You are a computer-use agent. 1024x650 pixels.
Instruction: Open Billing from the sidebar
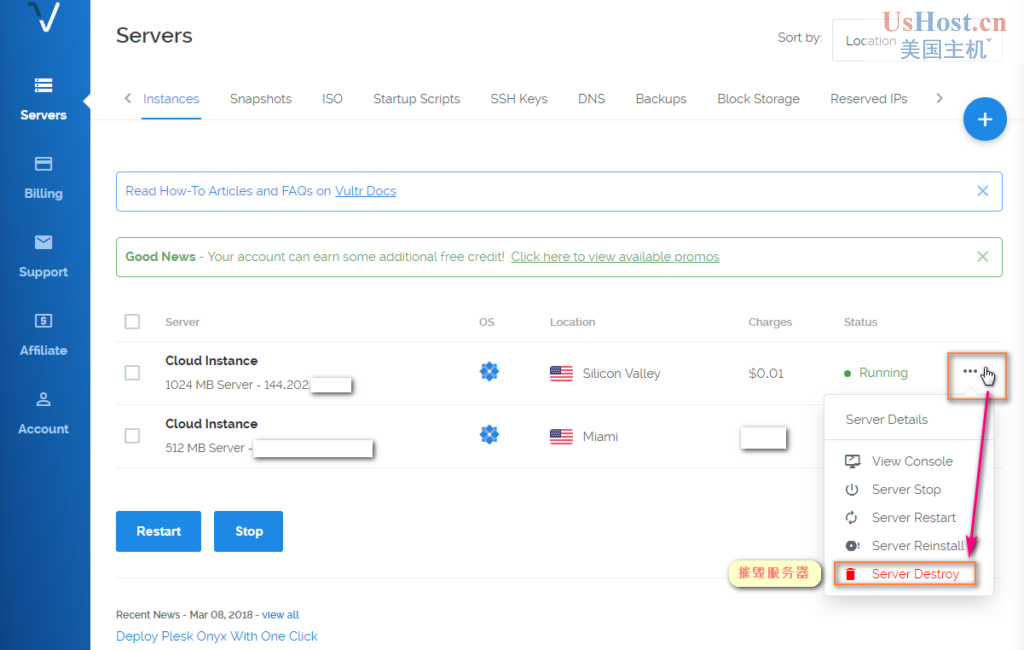(x=43, y=178)
